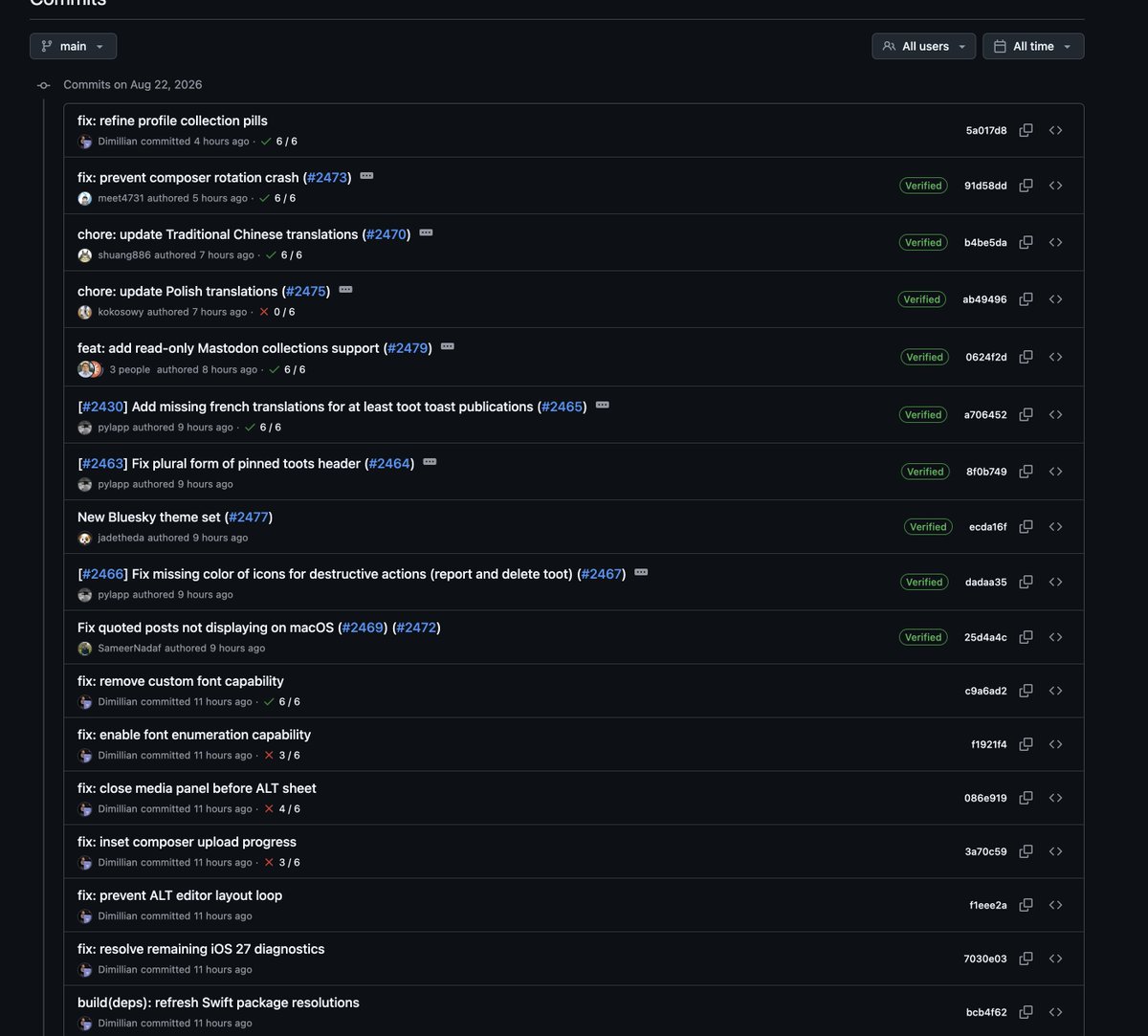Open the All users filter dropdown
The height and width of the screenshot is (1036, 1148).
pyautogui.click(x=924, y=46)
